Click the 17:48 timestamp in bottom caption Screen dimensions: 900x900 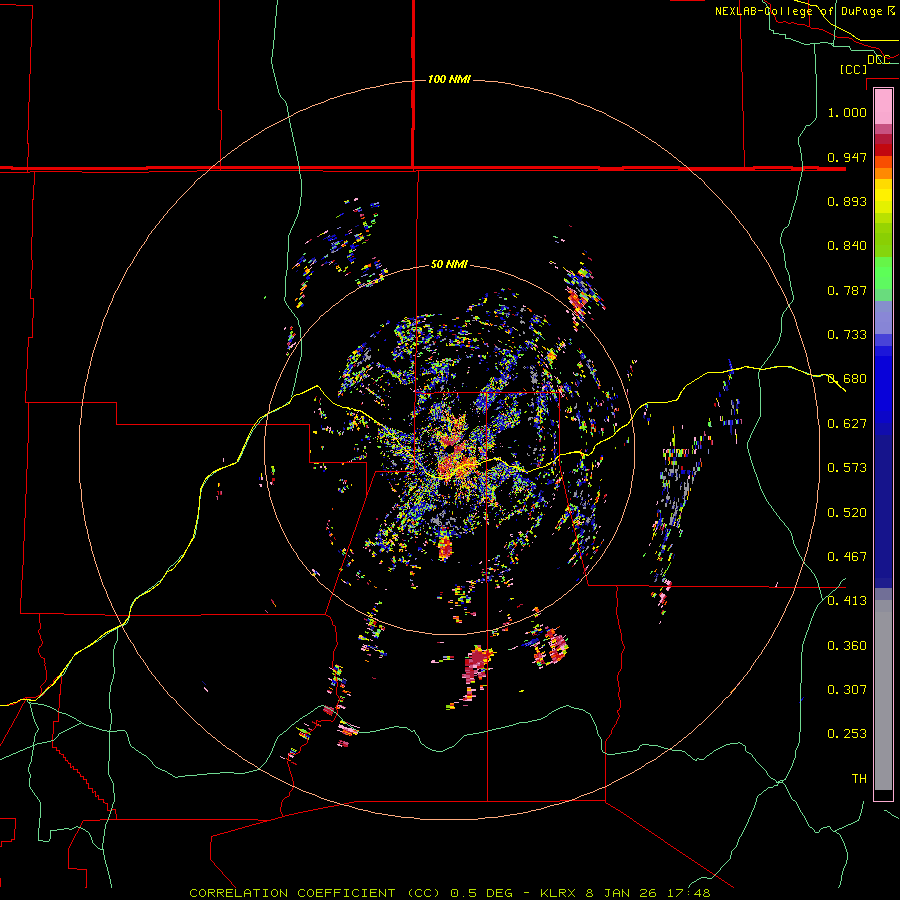point(689,893)
